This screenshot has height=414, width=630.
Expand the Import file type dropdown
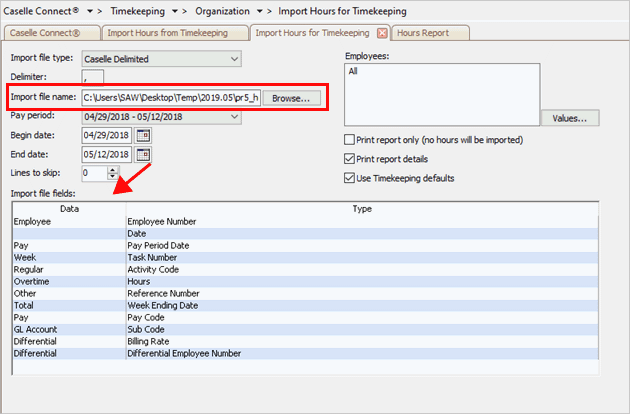coord(233,59)
